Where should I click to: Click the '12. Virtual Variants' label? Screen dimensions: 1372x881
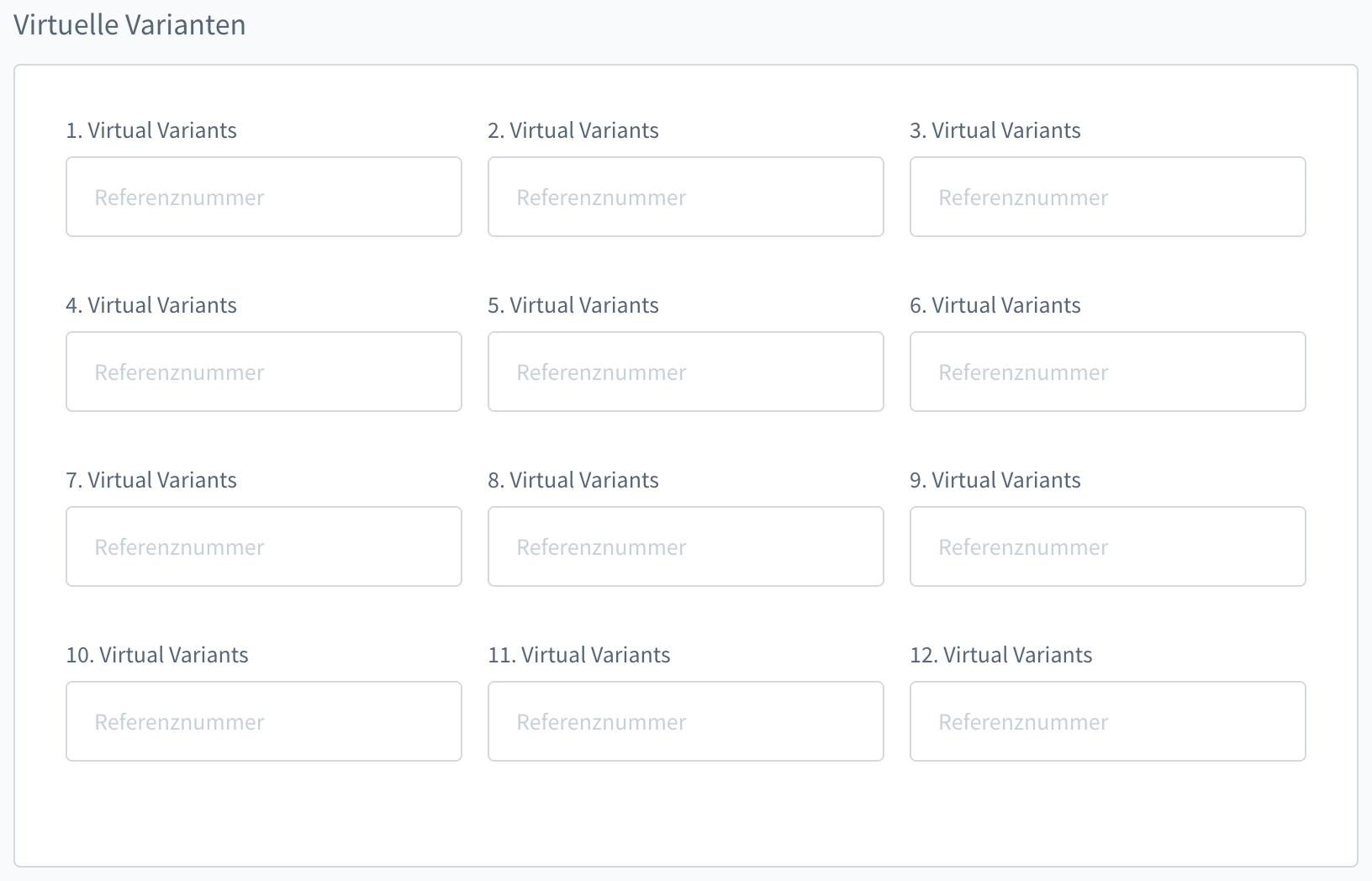(1001, 655)
